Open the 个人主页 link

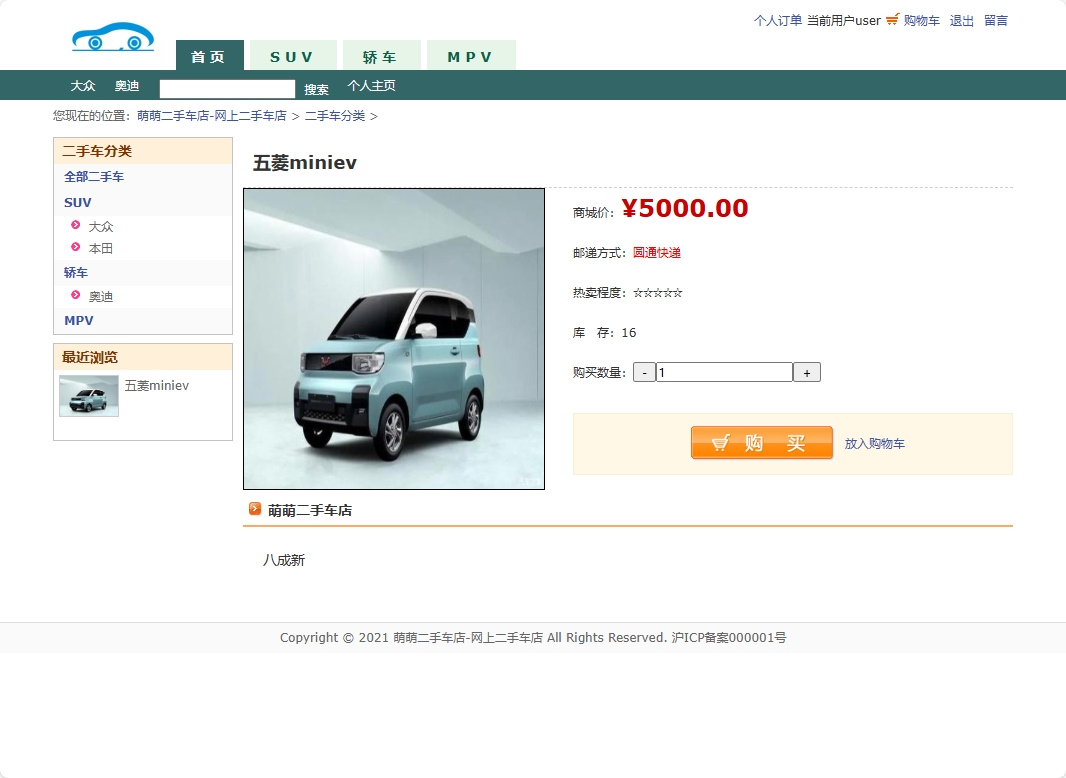pyautogui.click(x=371, y=86)
